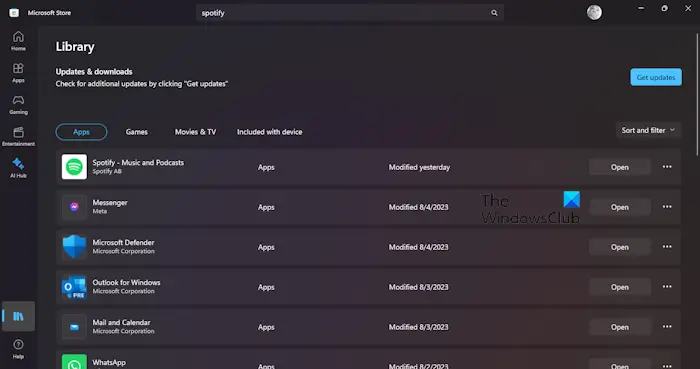
Task: Open Microsoft Defender with Open button
Action: [x=620, y=247]
